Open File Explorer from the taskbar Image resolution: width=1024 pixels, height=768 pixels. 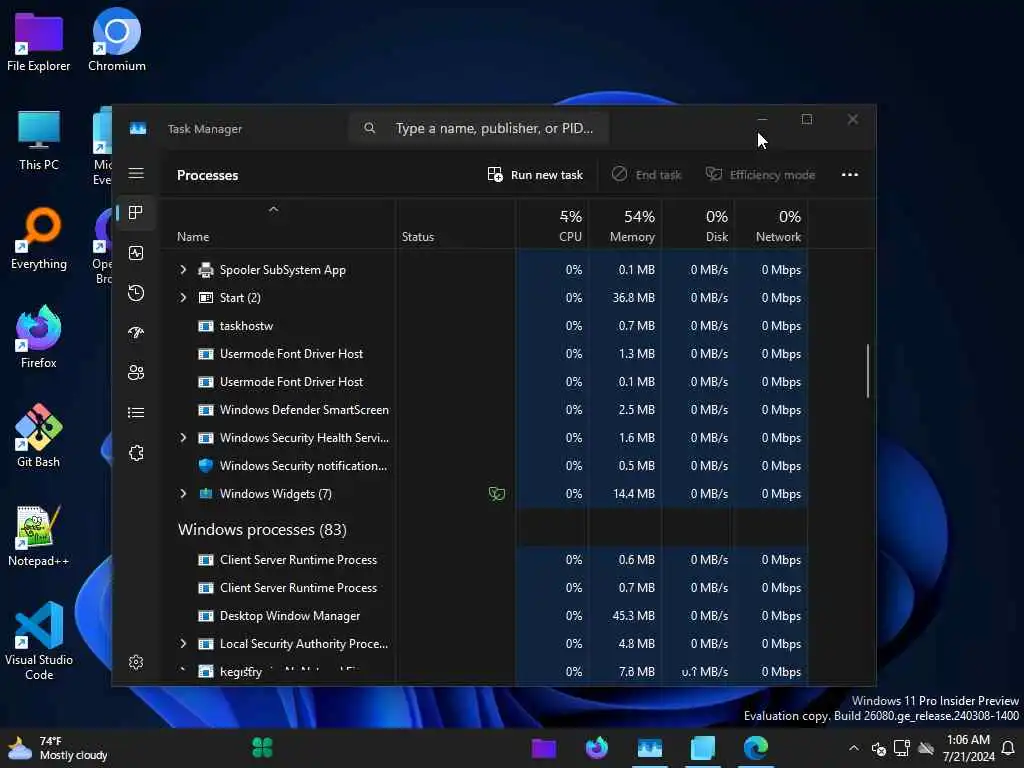[x=543, y=748]
